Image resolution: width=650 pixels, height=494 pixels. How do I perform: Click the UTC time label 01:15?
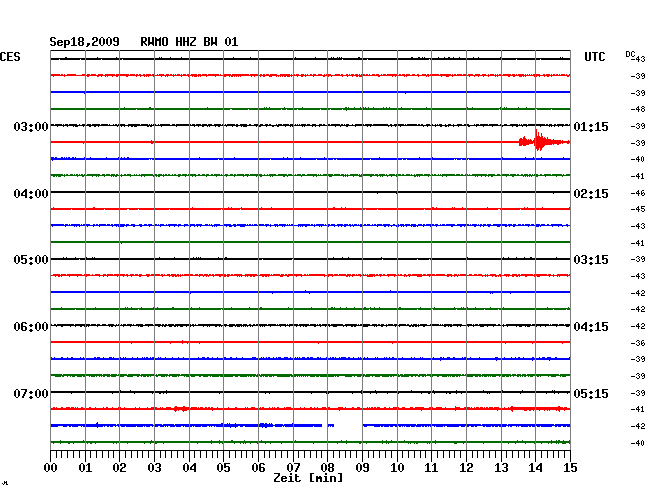591,127
